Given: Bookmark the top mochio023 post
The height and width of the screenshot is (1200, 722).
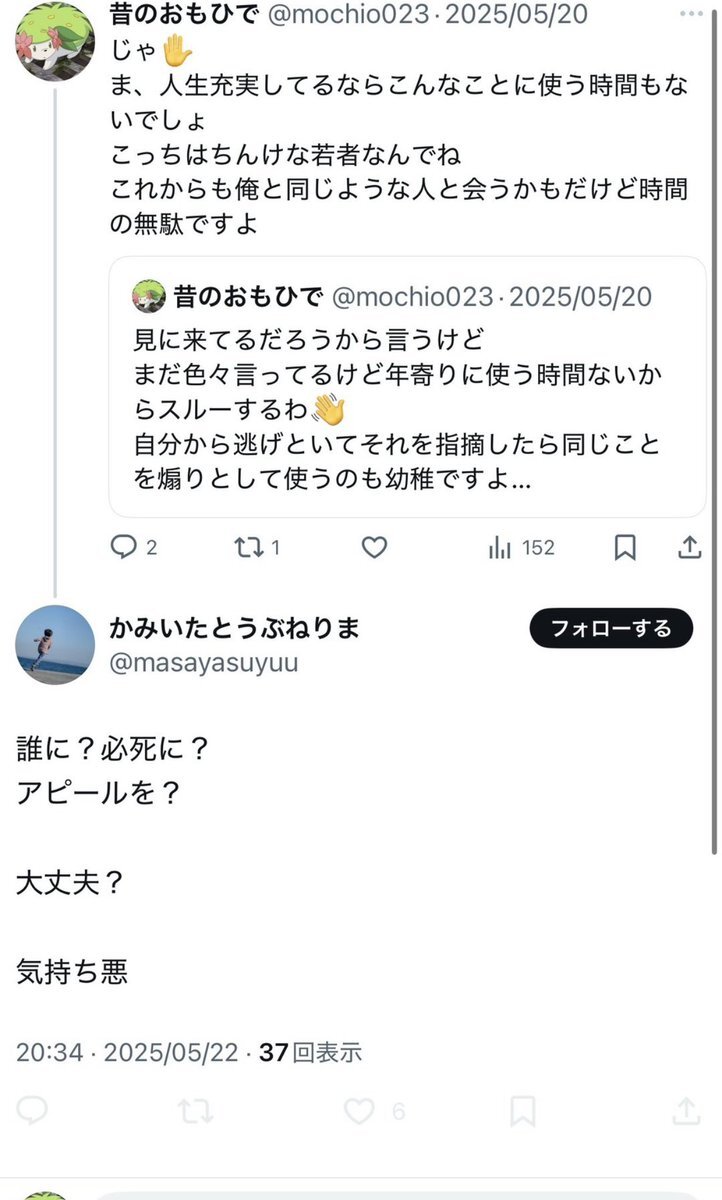Looking at the screenshot, I should click(625, 547).
